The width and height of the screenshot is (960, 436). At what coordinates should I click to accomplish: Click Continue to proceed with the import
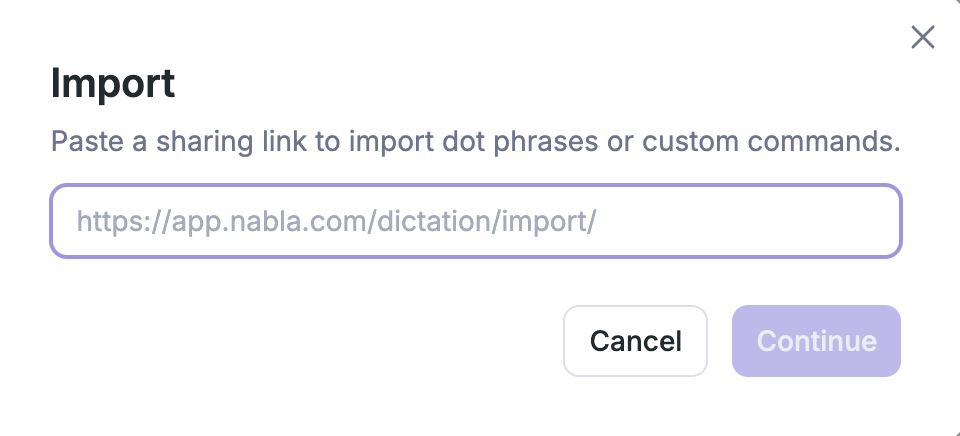coord(816,341)
